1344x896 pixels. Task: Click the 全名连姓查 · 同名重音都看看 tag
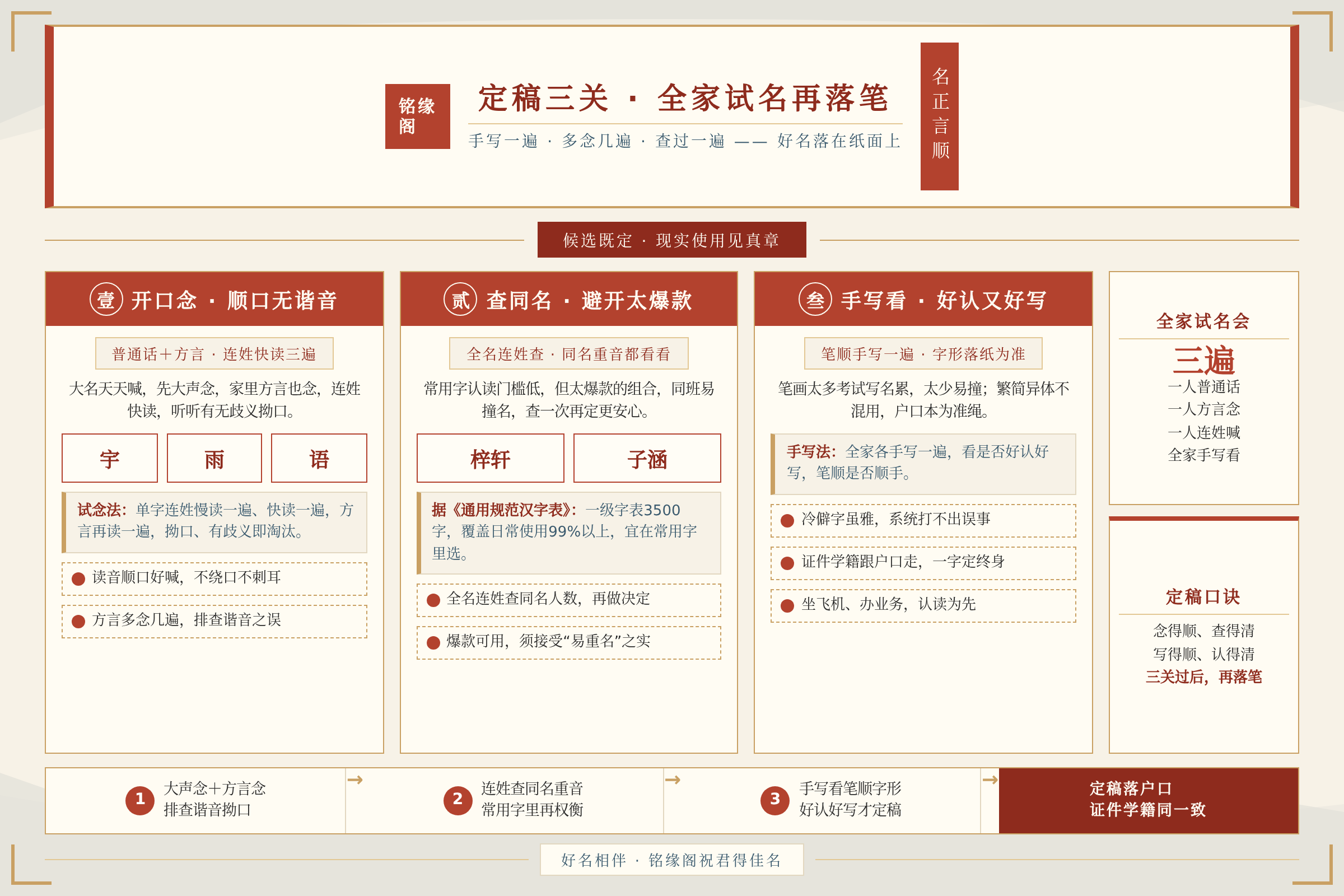tap(569, 354)
